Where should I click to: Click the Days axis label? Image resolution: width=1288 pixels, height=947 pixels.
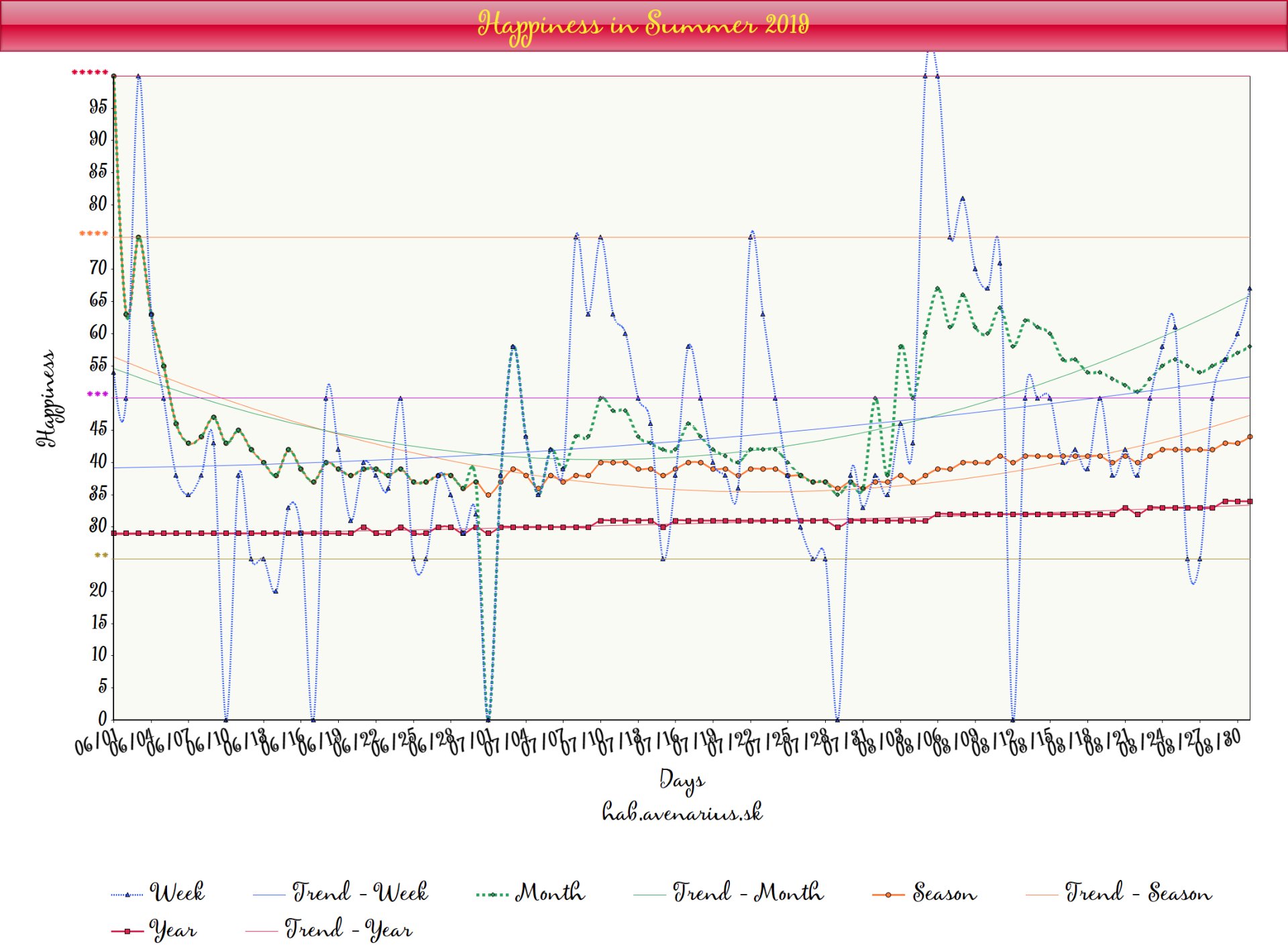[x=682, y=780]
